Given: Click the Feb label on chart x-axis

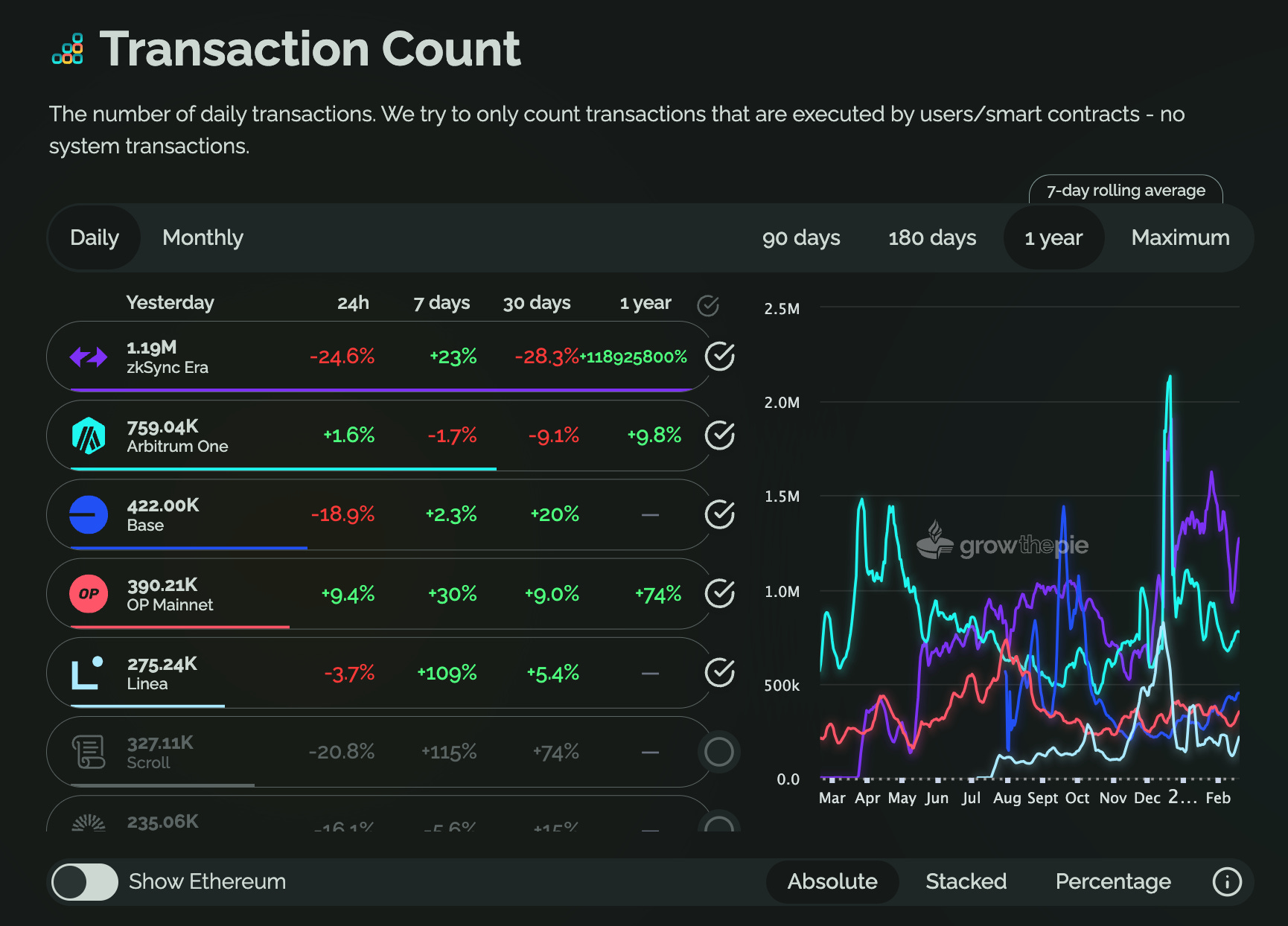Looking at the screenshot, I should [1218, 799].
